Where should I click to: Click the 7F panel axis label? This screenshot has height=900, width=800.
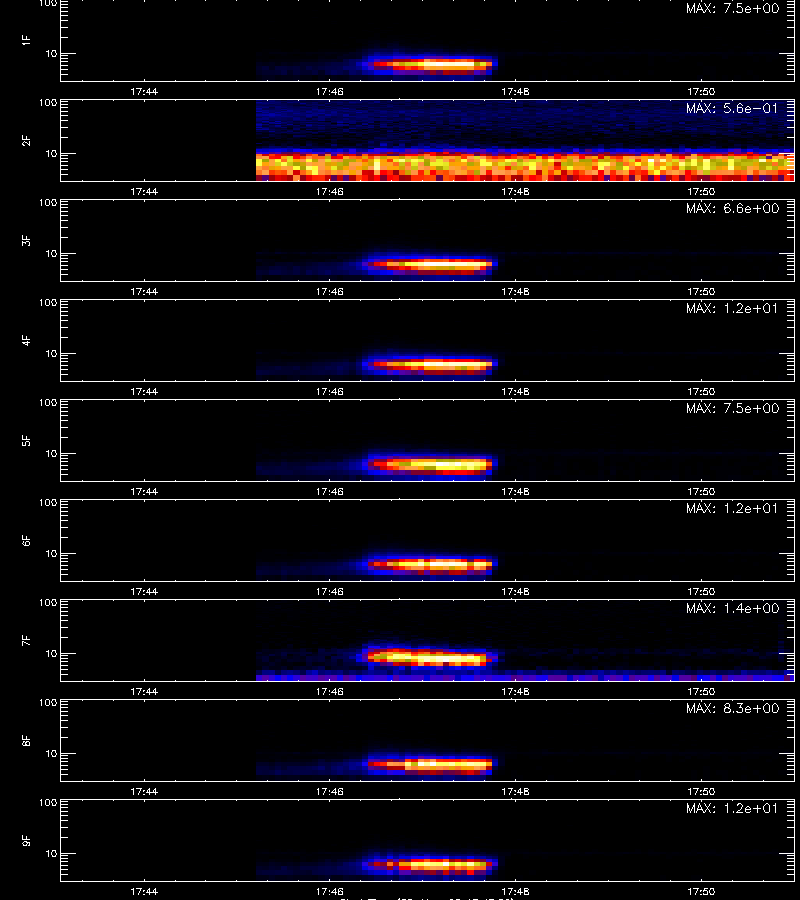26,640
